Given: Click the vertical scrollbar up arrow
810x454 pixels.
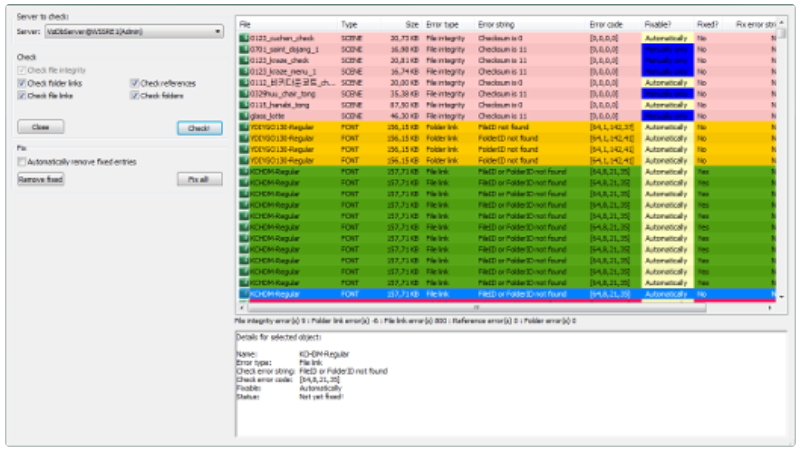Looking at the screenshot, I should click(781, 22).
